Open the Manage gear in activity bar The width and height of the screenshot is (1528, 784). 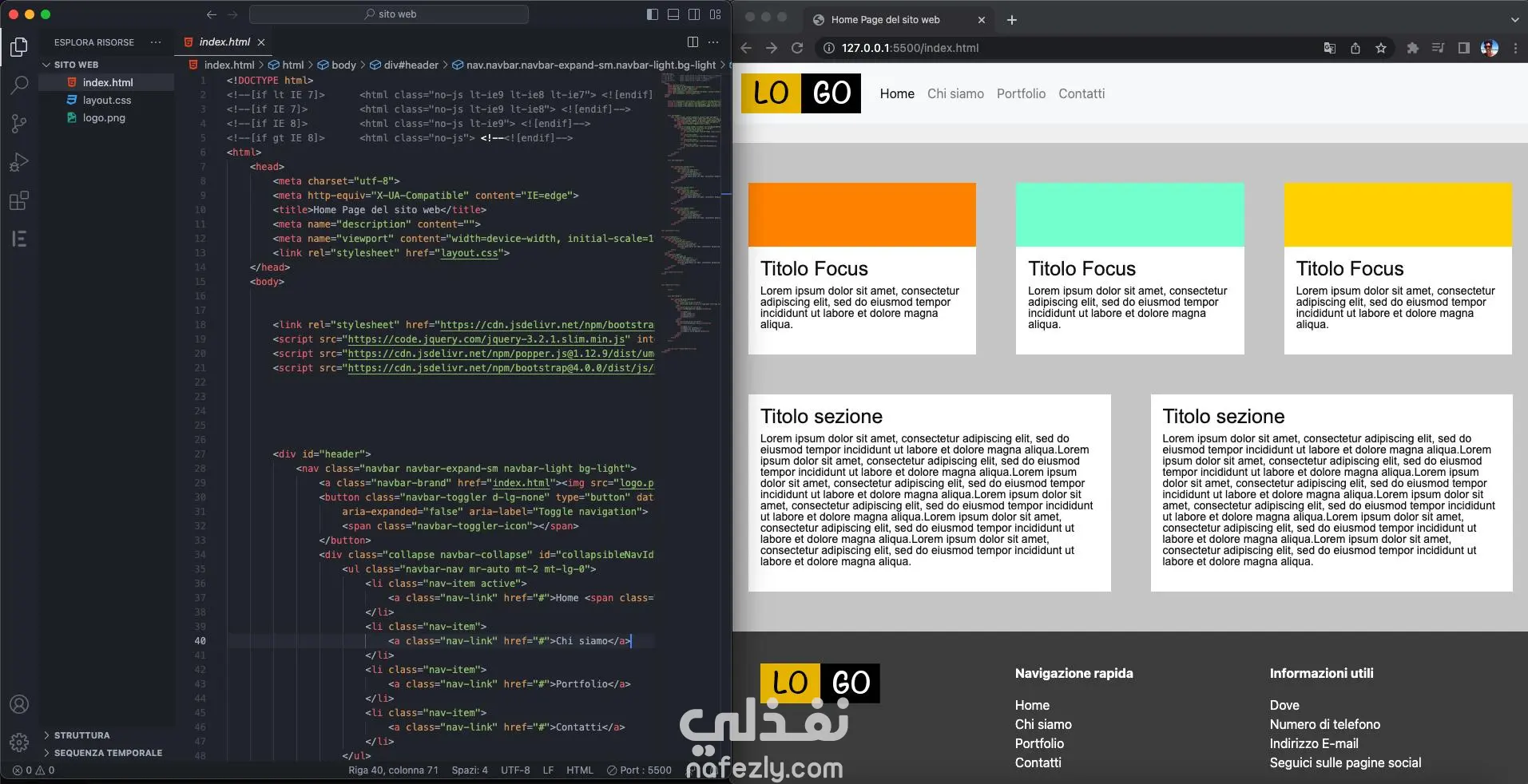point(19,742)
